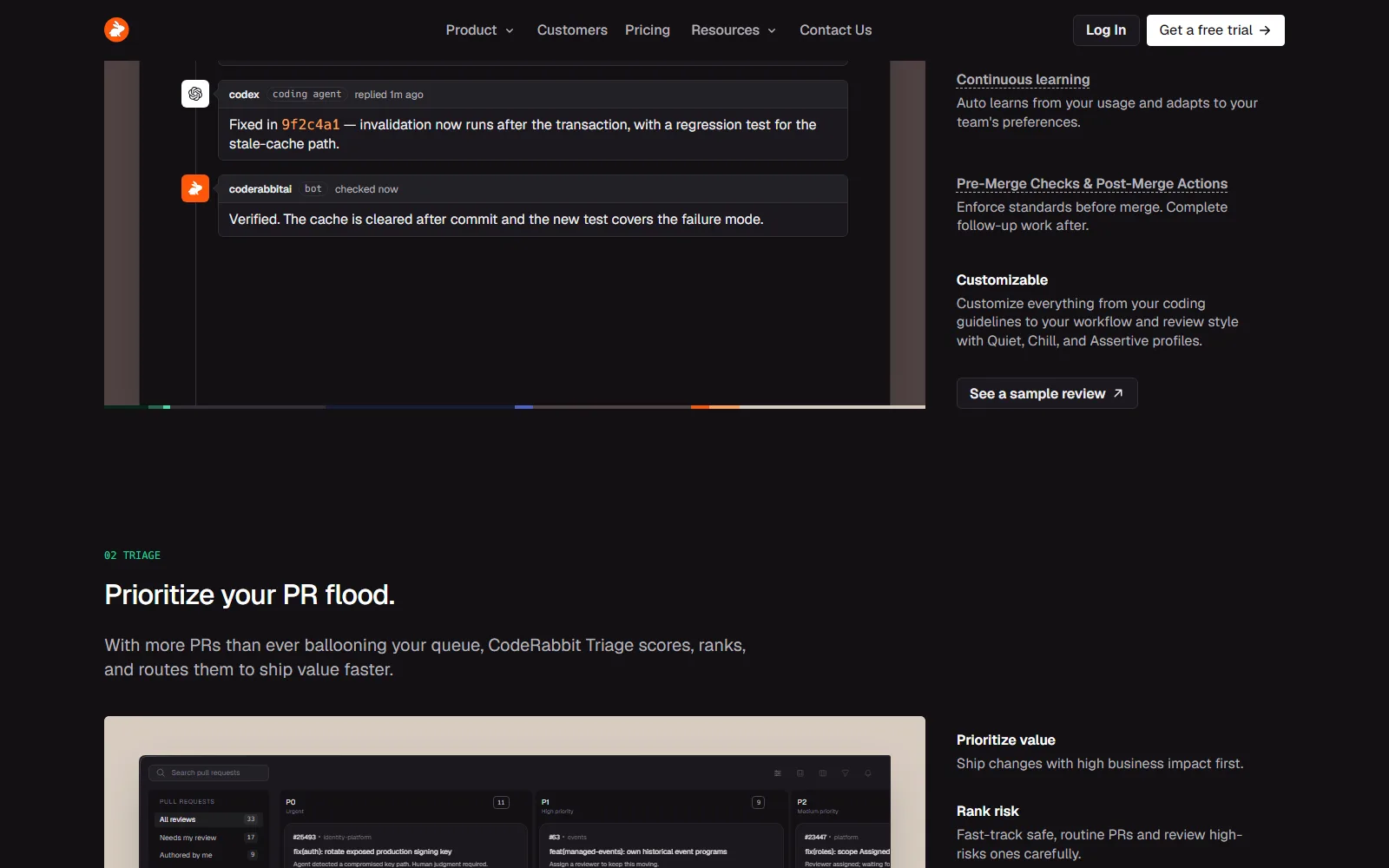Screen dimensions: 1389x868
Task: Click the 'bot' tag beside coderabbitai
Action: (x=313, y=188)
